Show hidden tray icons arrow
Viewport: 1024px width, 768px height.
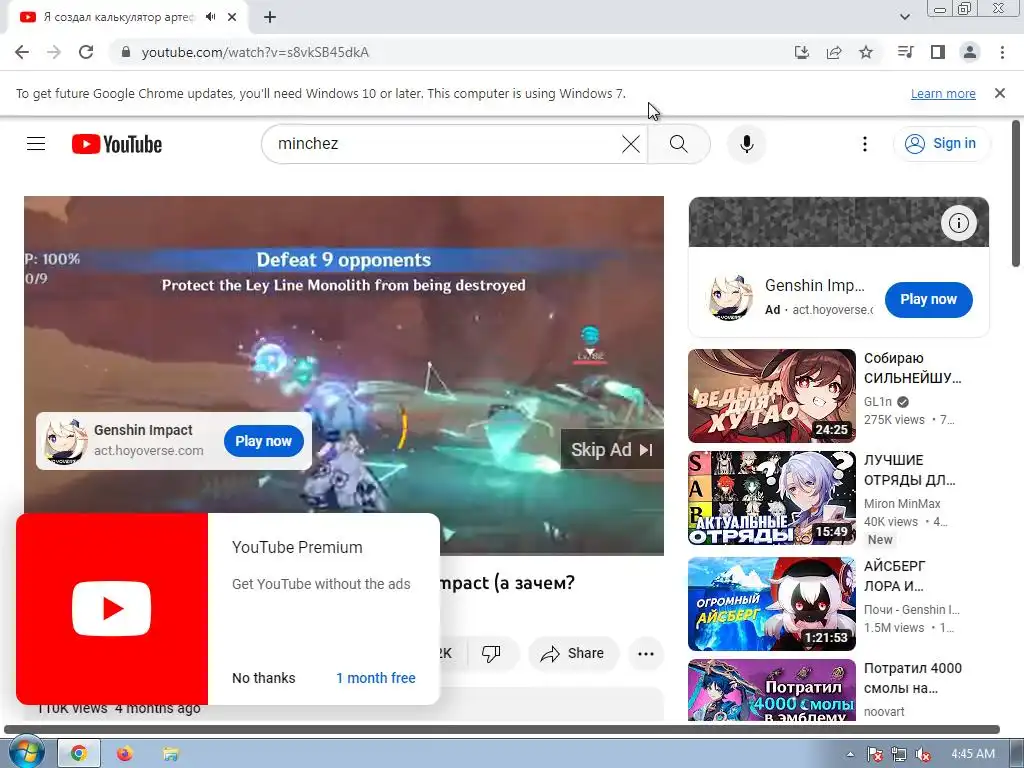click(850, 754)
